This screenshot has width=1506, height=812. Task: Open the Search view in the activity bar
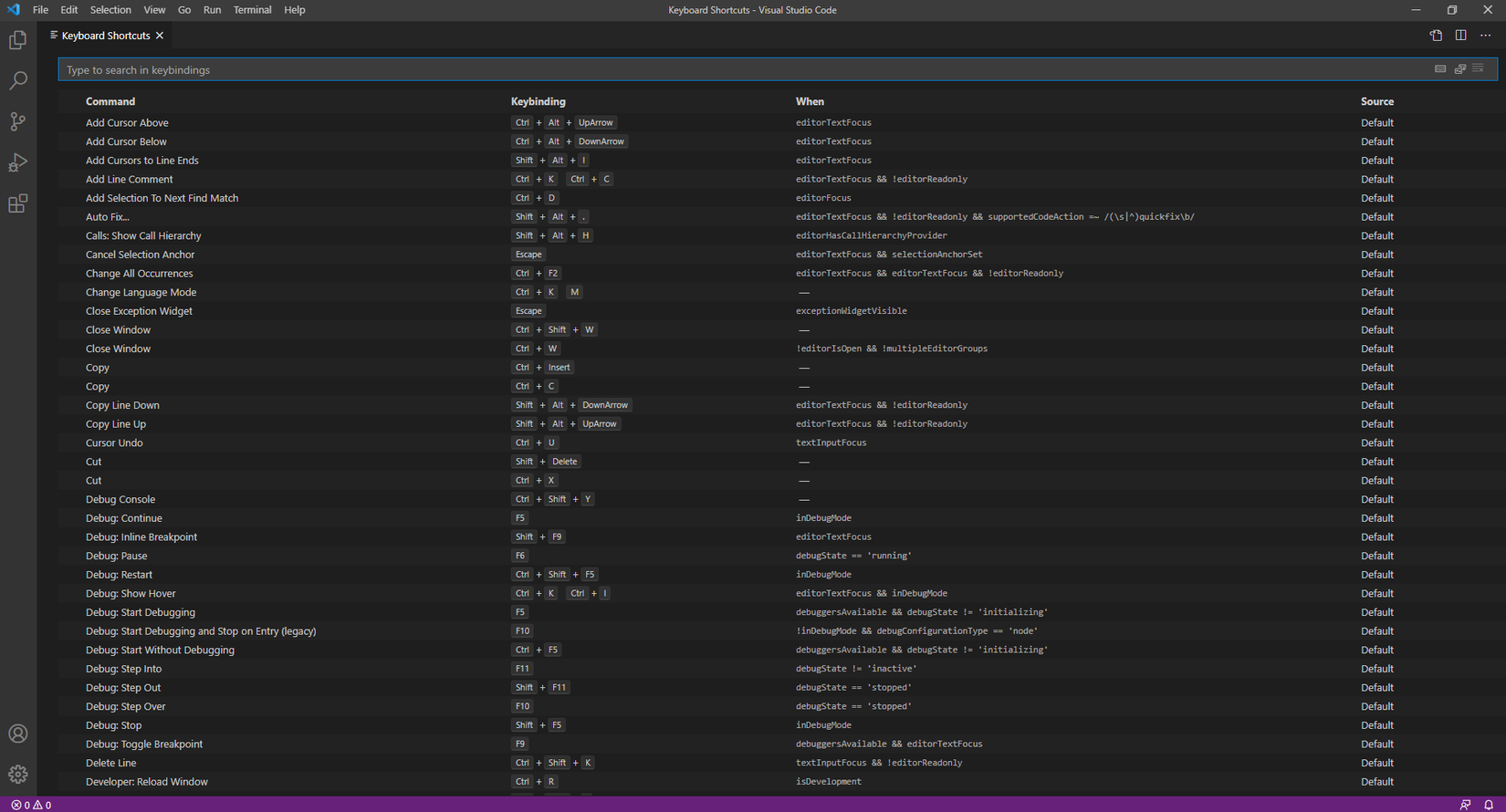[18, 81]
